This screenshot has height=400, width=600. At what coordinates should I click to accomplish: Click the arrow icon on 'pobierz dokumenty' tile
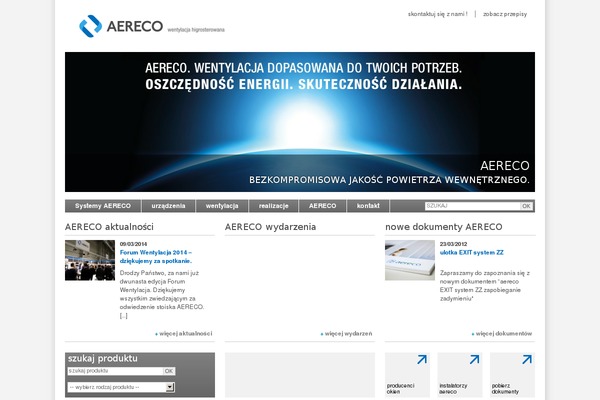[527, 359]
